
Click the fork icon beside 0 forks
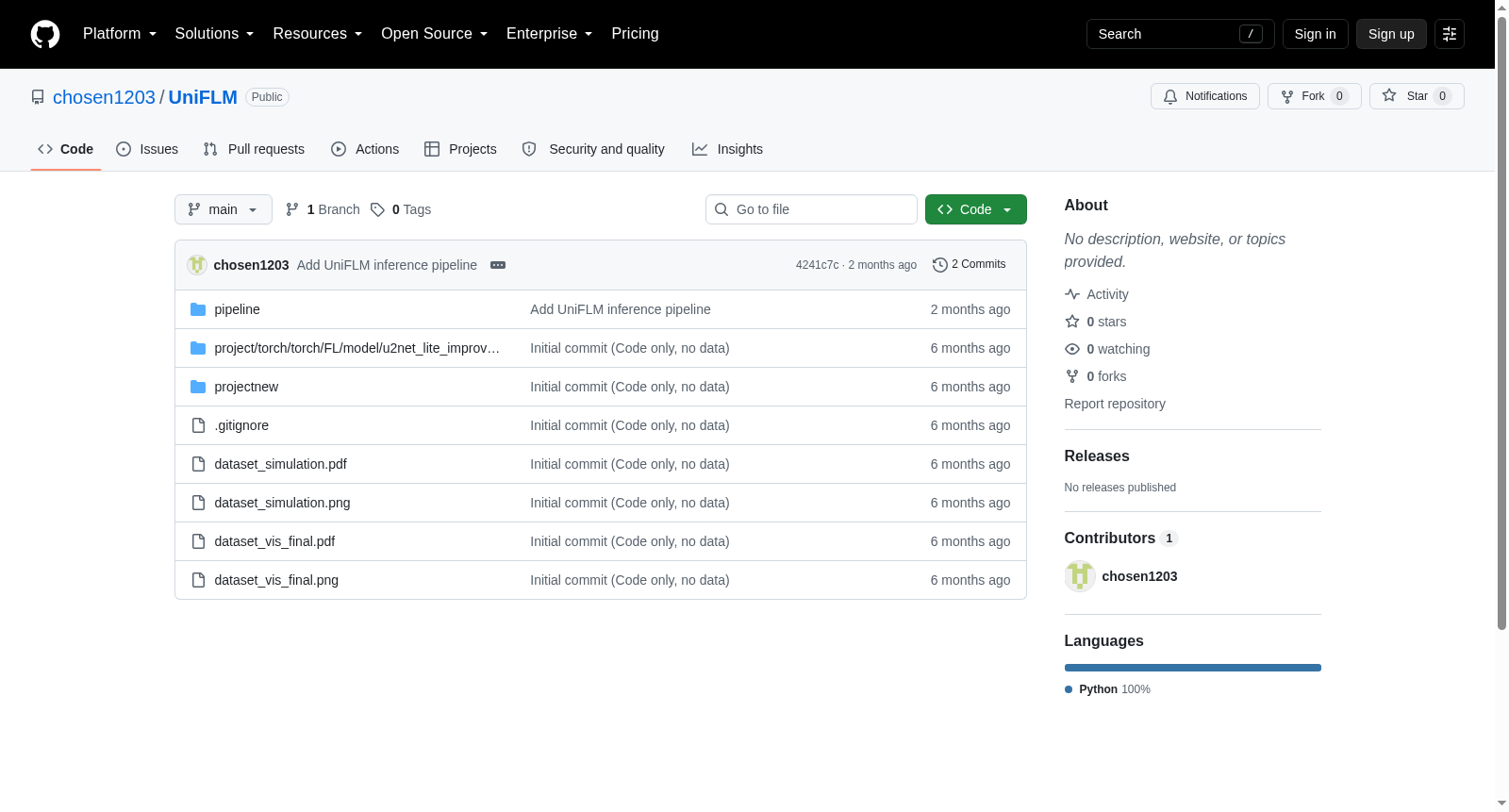(x=1072, y=376)
